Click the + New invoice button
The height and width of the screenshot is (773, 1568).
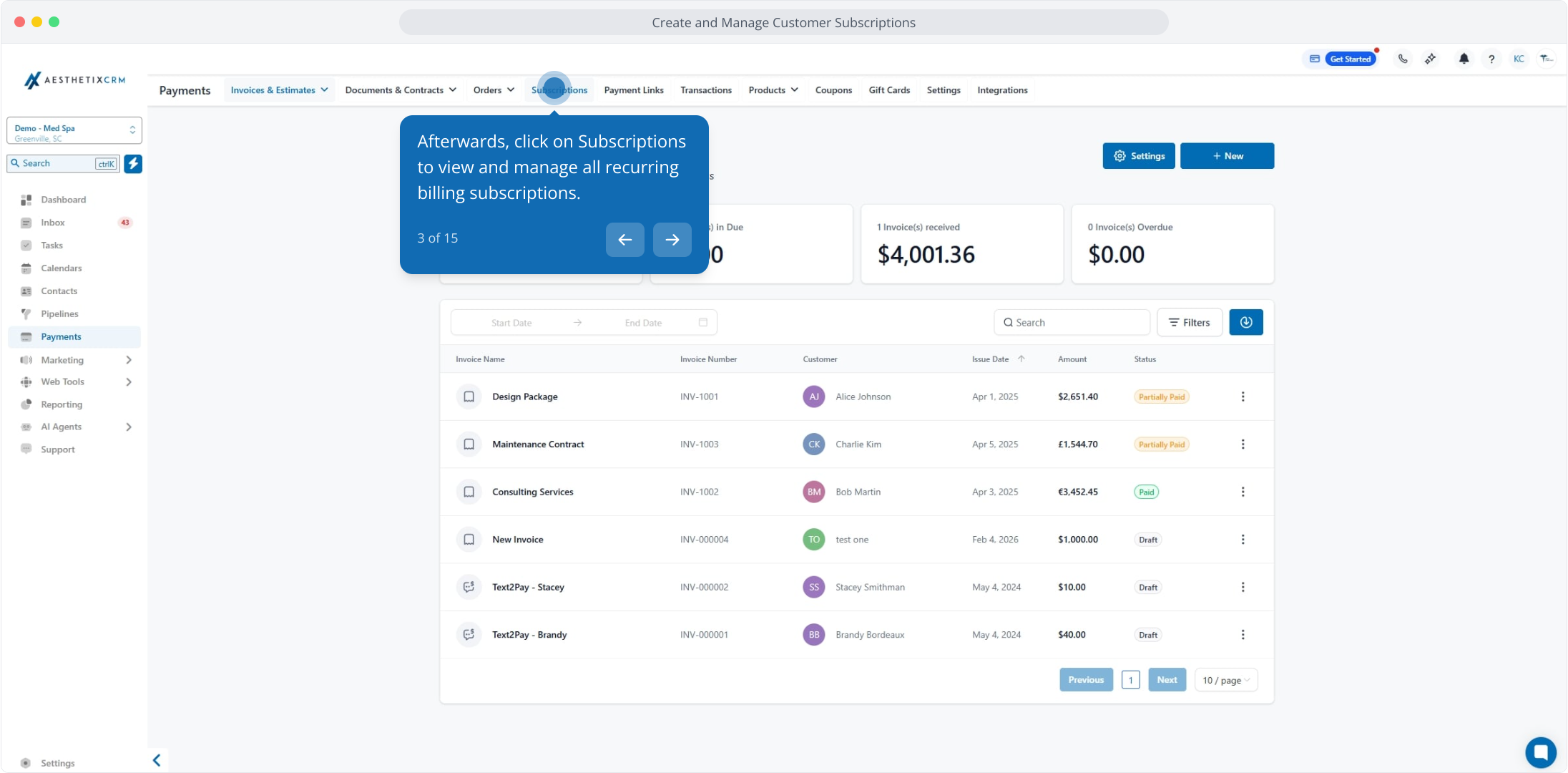coord(1227,156)
